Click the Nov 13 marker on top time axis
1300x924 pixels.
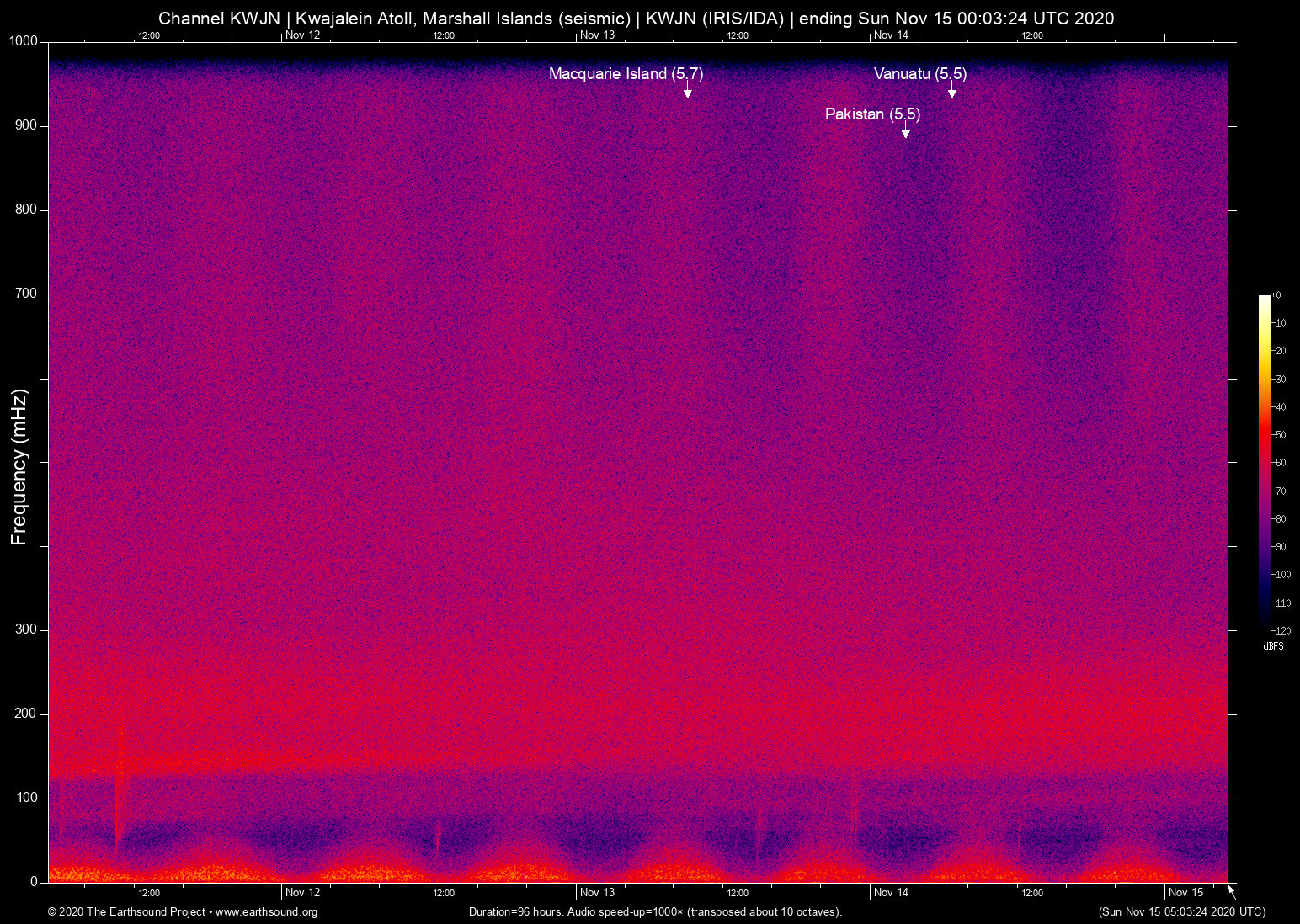pyautogui.click(x=597, y=35)
